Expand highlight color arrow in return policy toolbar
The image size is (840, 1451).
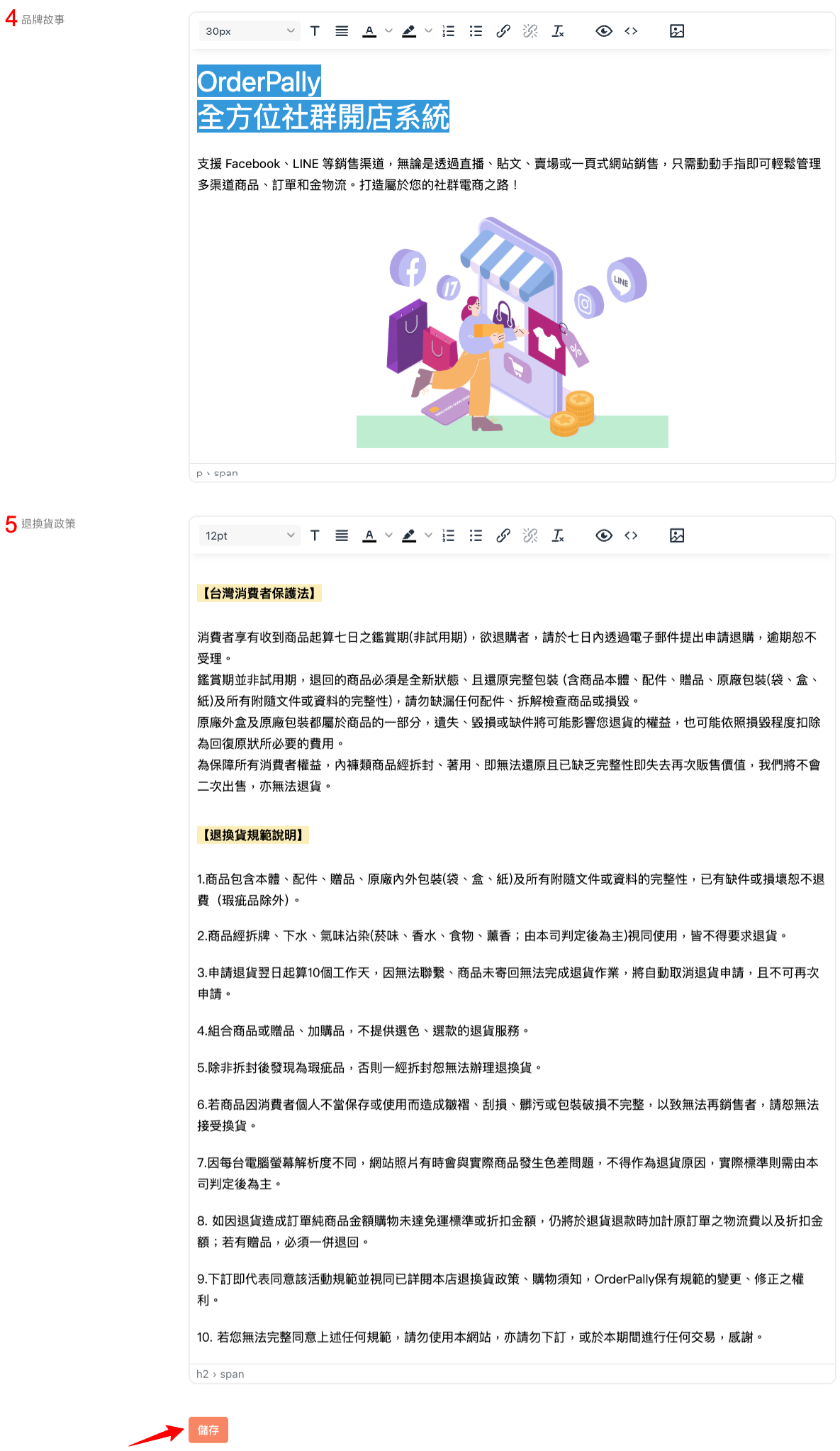pyautogui.click(x=428, y=536)
